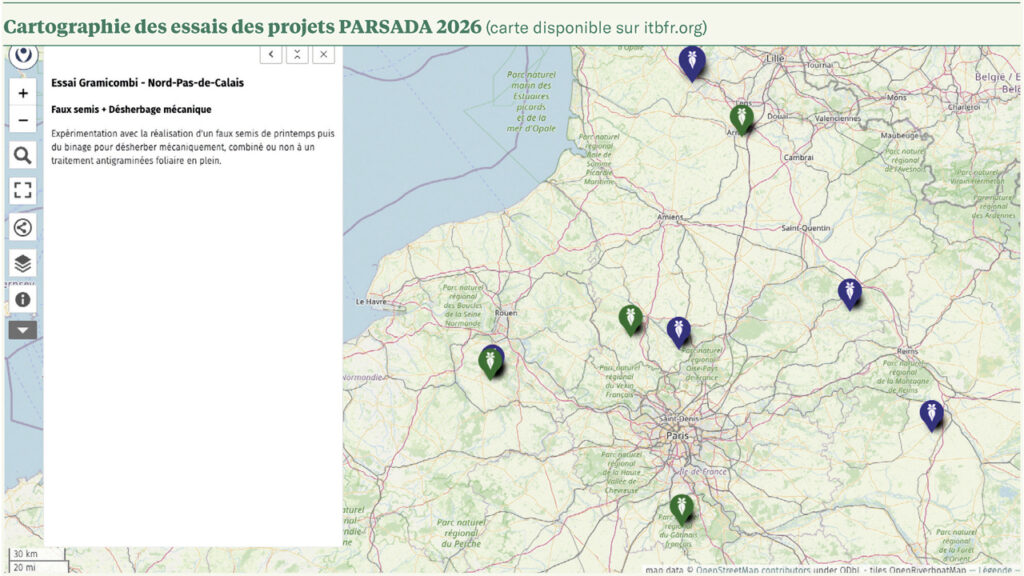Click the green marker south of Paris
The image size is (1024, 576).
click(x=682, y=507)
